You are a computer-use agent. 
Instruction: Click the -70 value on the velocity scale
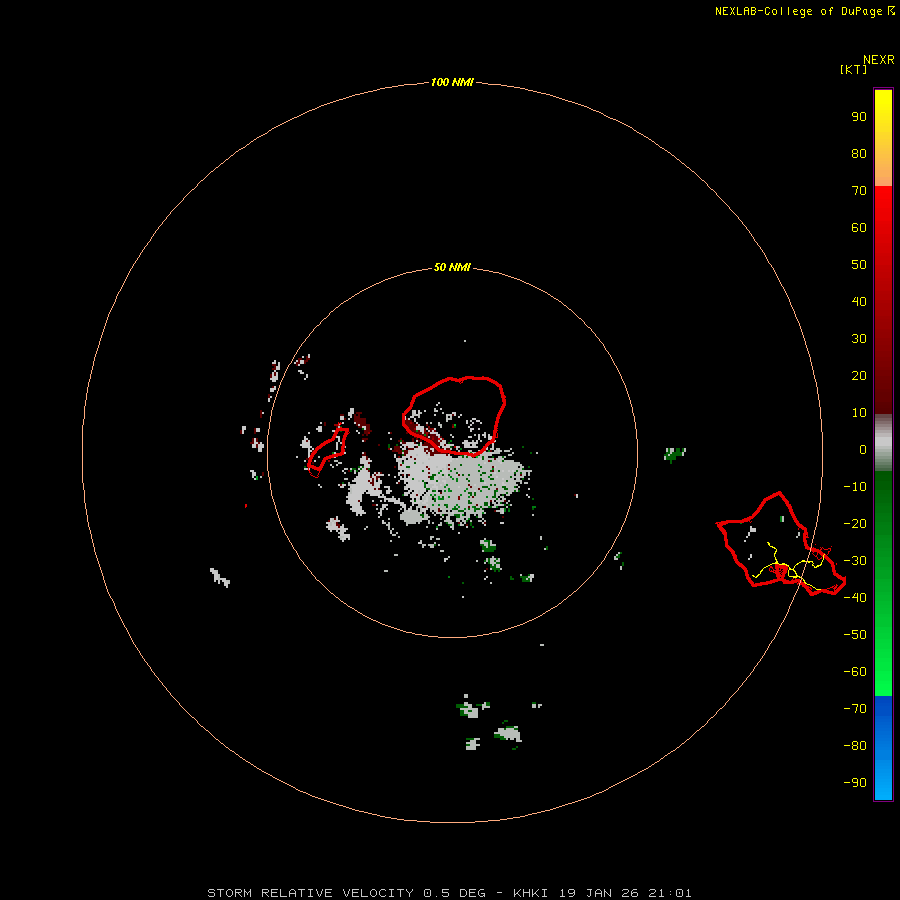coord(855,708)
